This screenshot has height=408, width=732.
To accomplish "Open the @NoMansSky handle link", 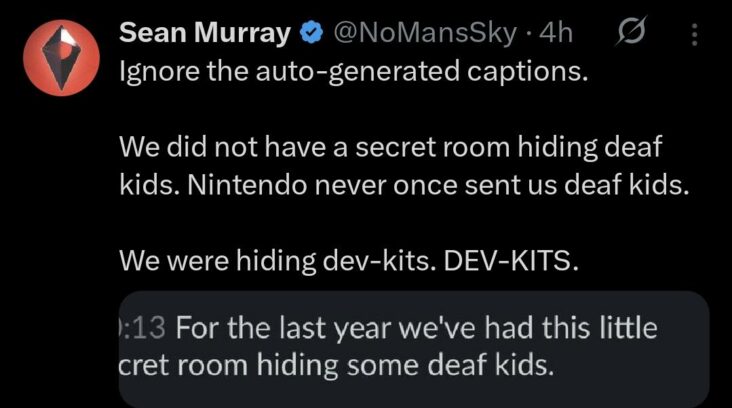I will (426, 33).
